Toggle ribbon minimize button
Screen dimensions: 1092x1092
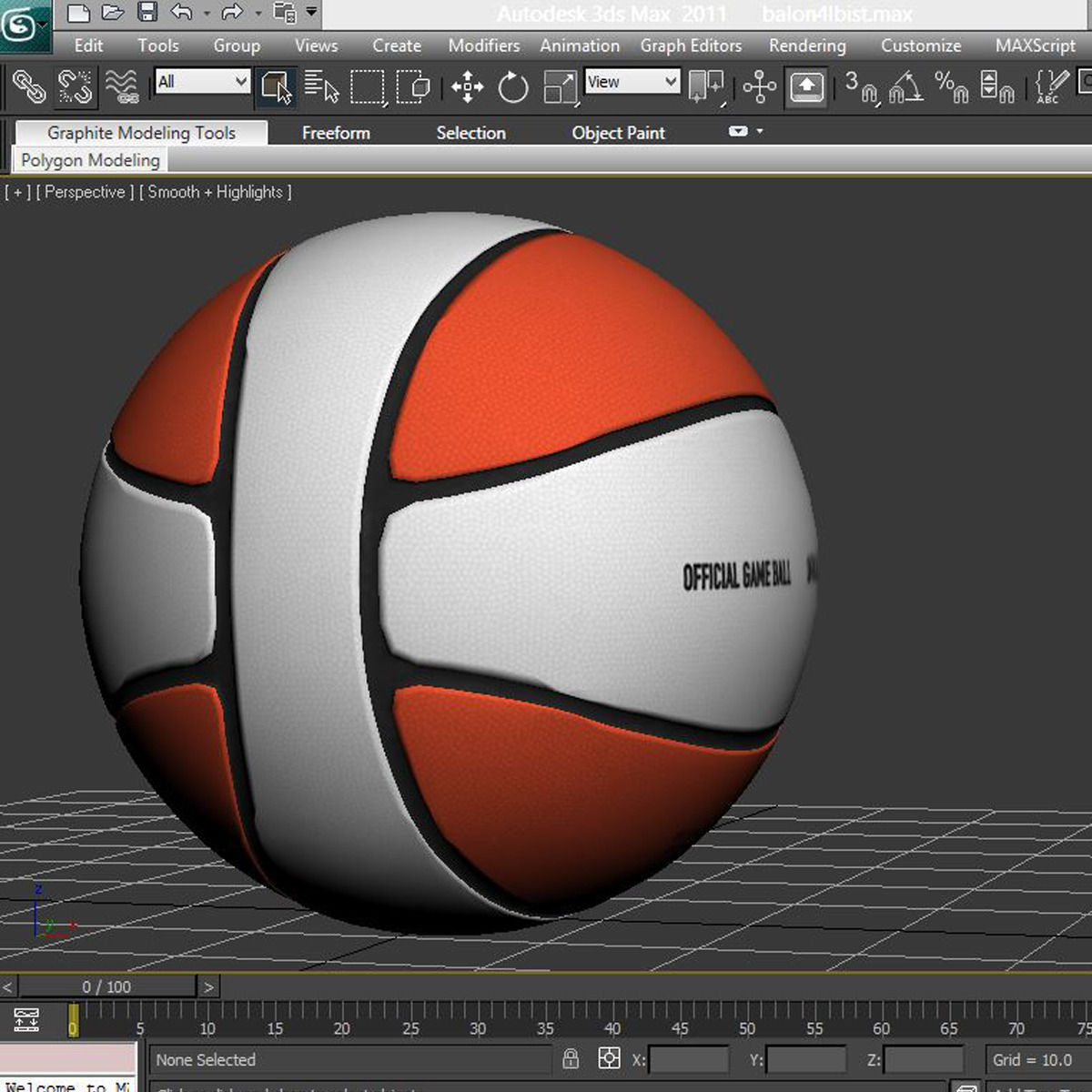point(738,132)
